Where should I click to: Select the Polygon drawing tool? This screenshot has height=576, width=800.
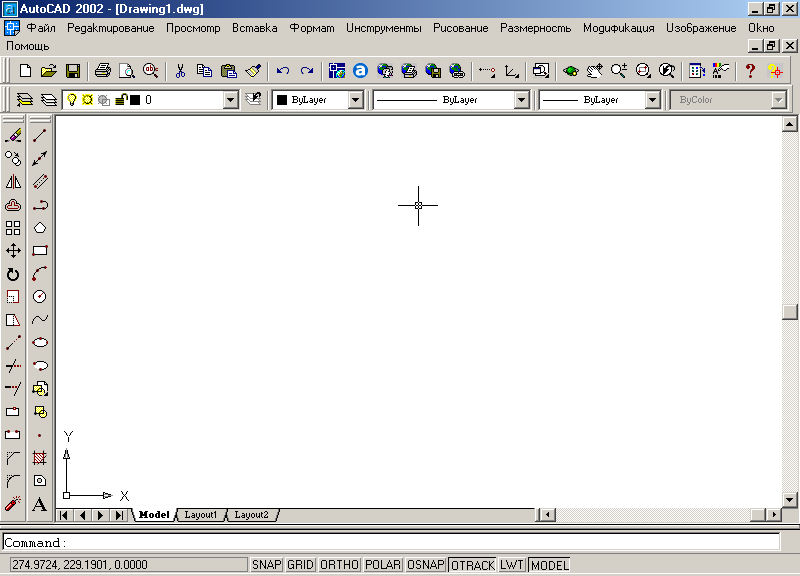pyautogui.click(x=40, y=228)
